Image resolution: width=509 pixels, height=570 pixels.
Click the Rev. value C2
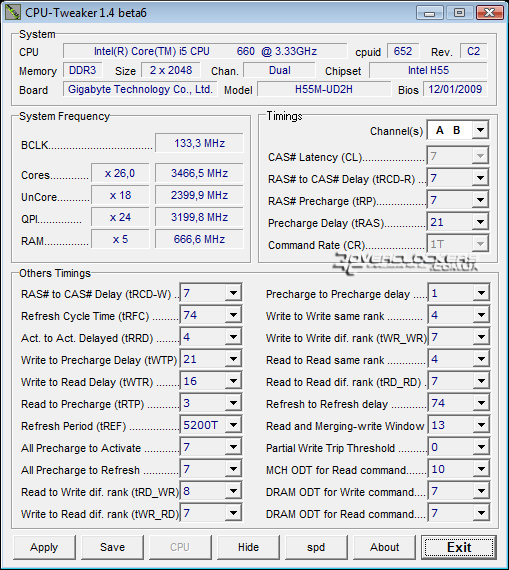tap(473, 51)
